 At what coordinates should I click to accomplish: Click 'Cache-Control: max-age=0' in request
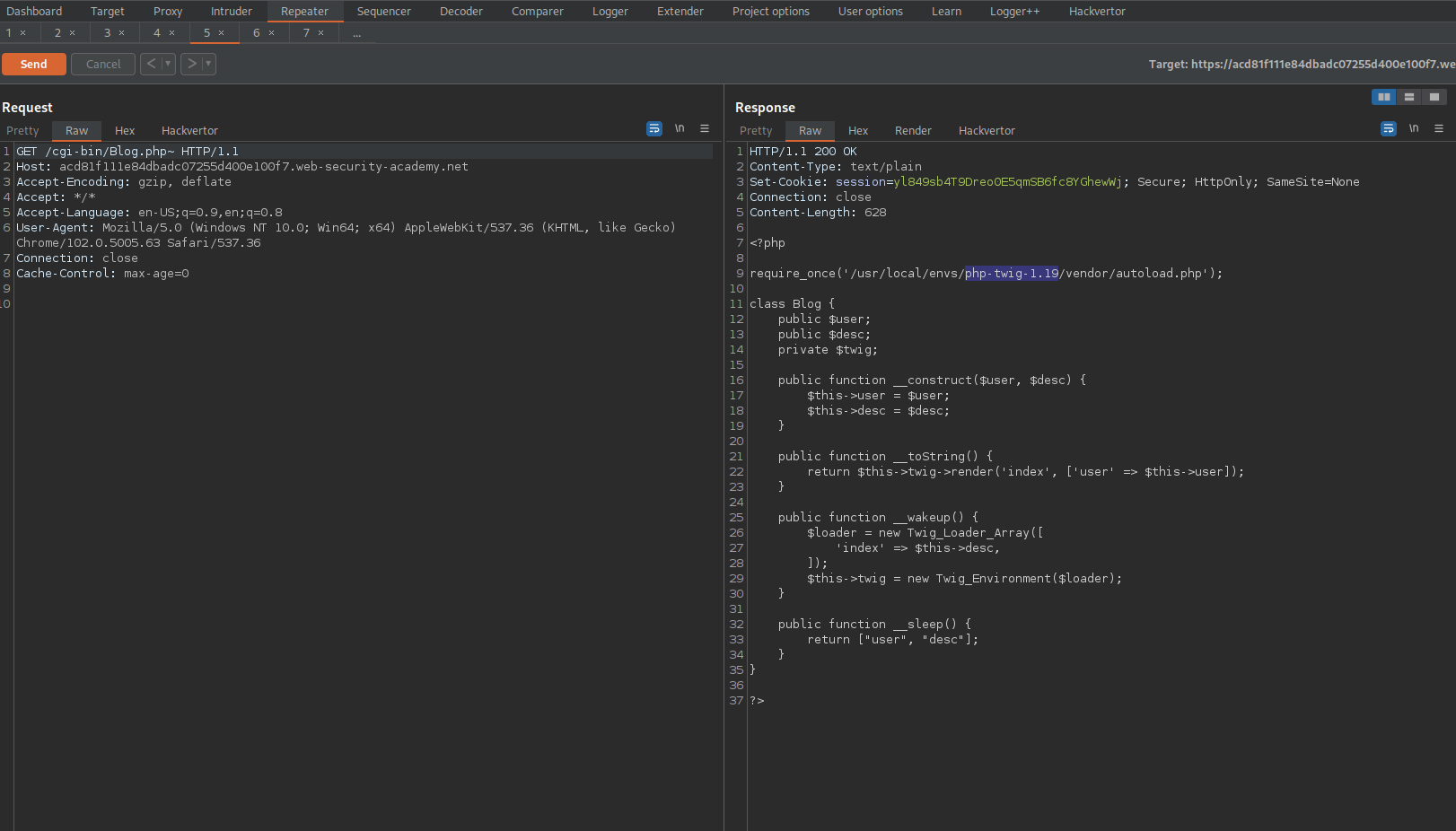pyautogui.click(x=102, y=274)
